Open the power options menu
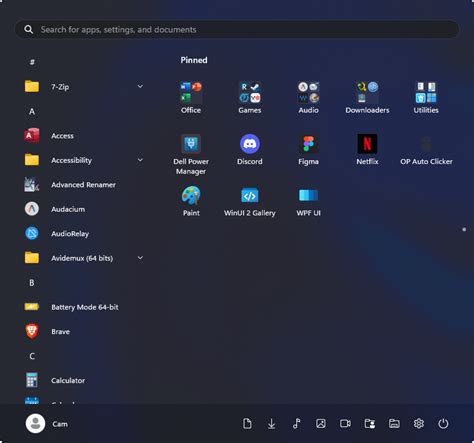This screenshot has width=474, height=443. click(443, 424)
